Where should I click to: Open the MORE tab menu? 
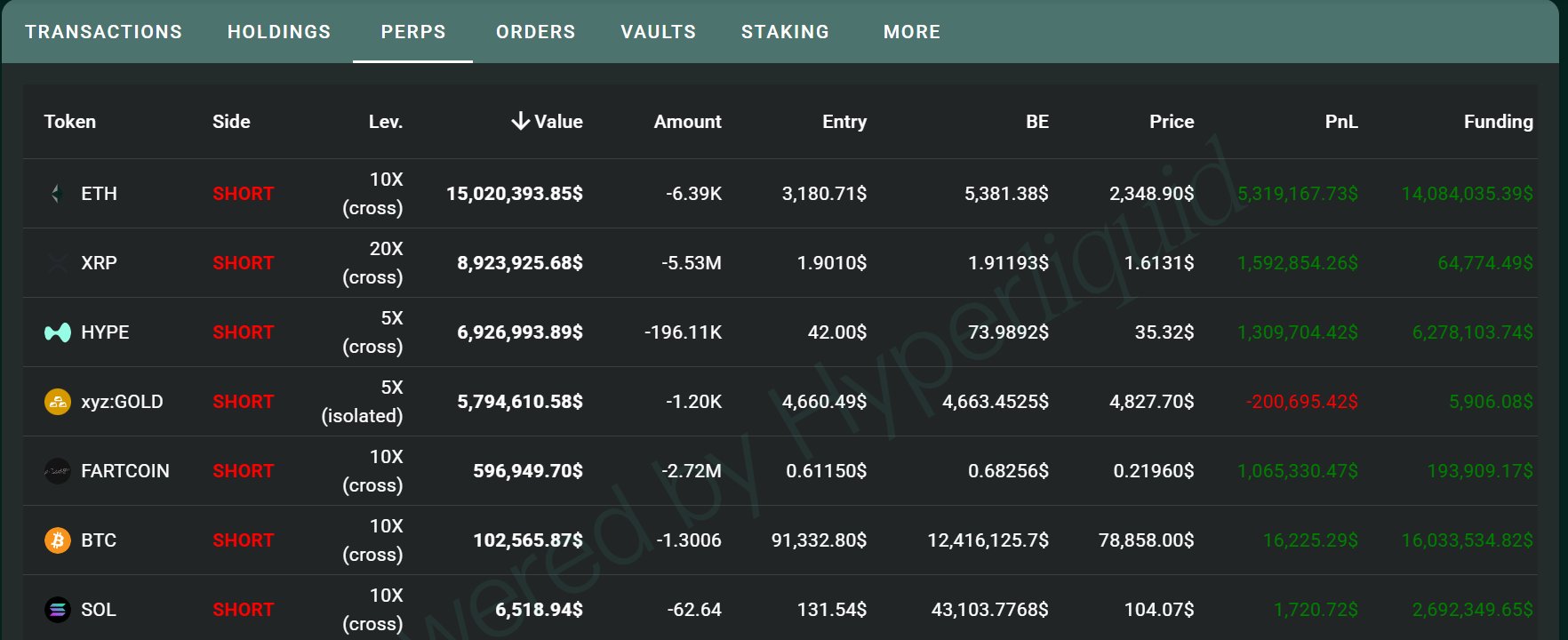coord(911,32)
